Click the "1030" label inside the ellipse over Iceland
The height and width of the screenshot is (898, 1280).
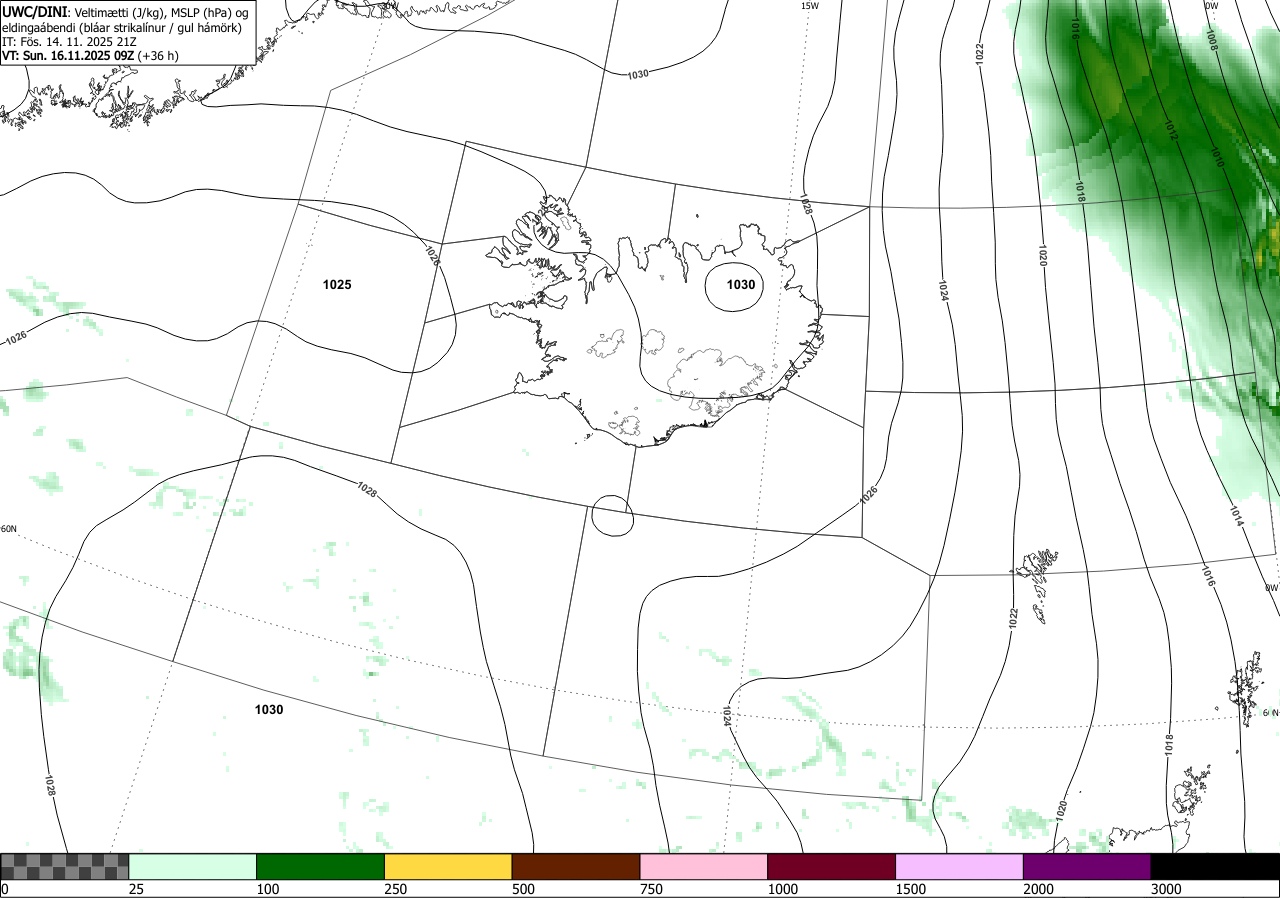click(x=741, y=285)
